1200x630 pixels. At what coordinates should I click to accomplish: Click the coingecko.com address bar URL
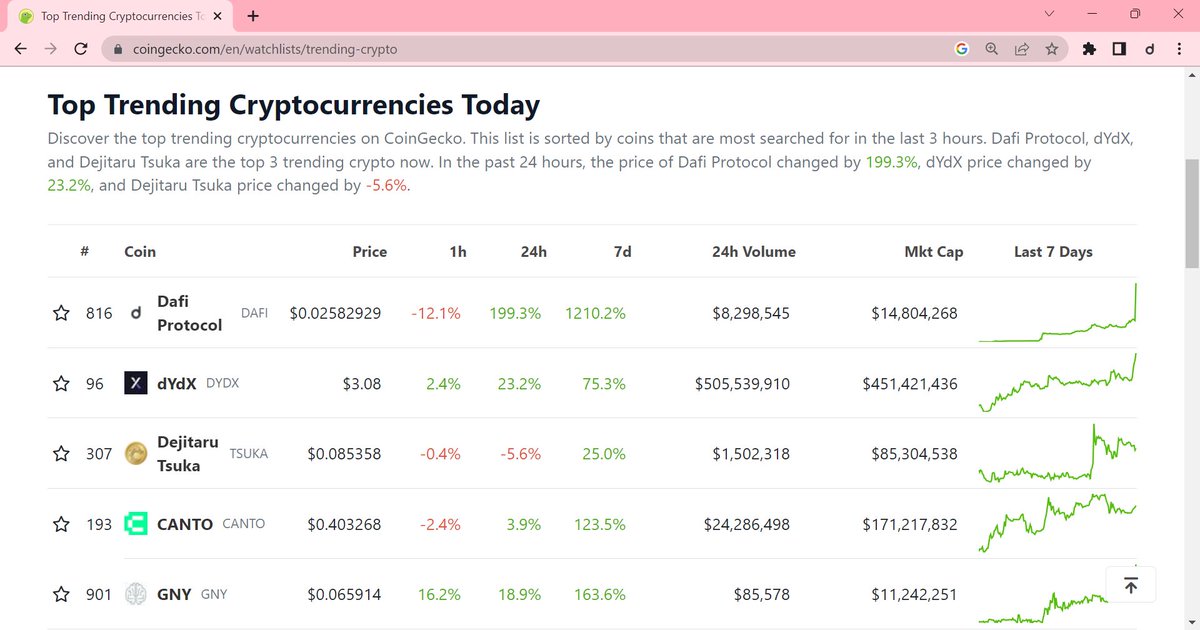coord(265,48)
